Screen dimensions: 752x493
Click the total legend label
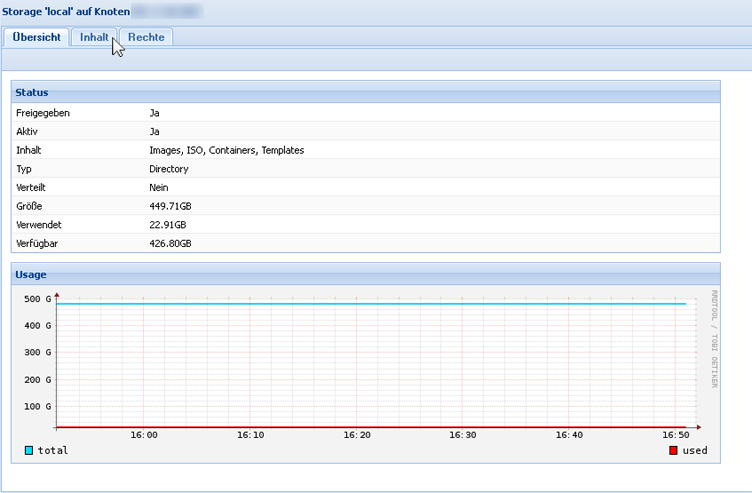tap(53, 450)
